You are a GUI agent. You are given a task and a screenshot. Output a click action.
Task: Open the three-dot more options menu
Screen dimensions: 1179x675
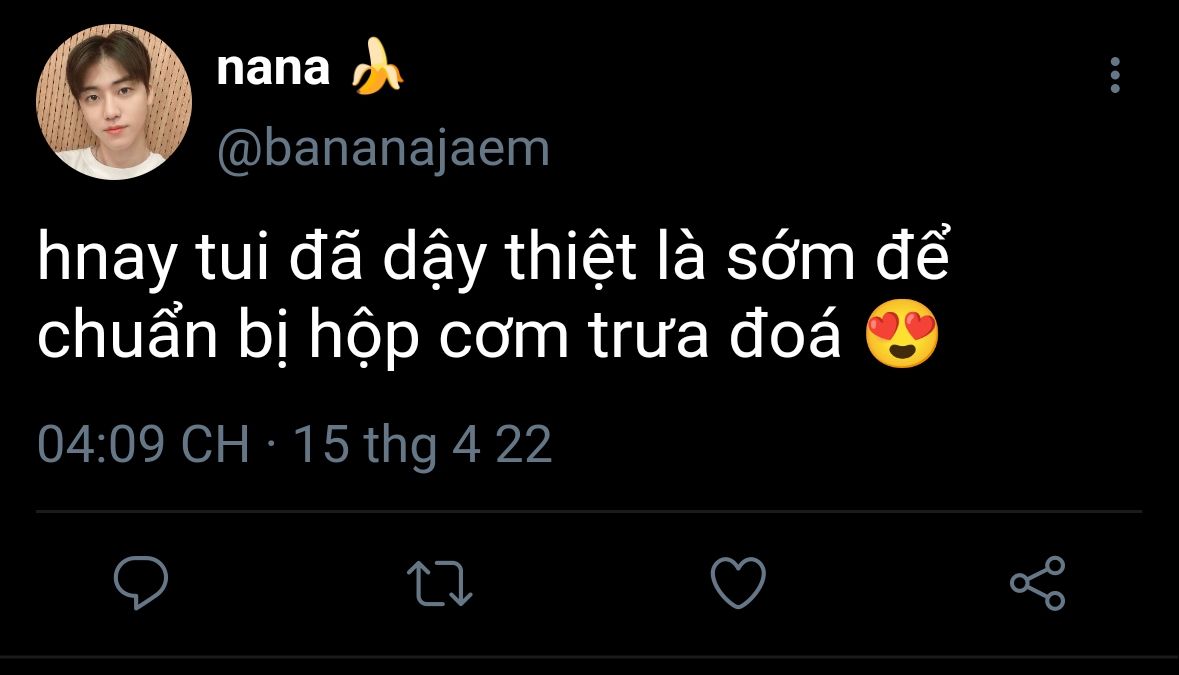[x=1115, y=75]
